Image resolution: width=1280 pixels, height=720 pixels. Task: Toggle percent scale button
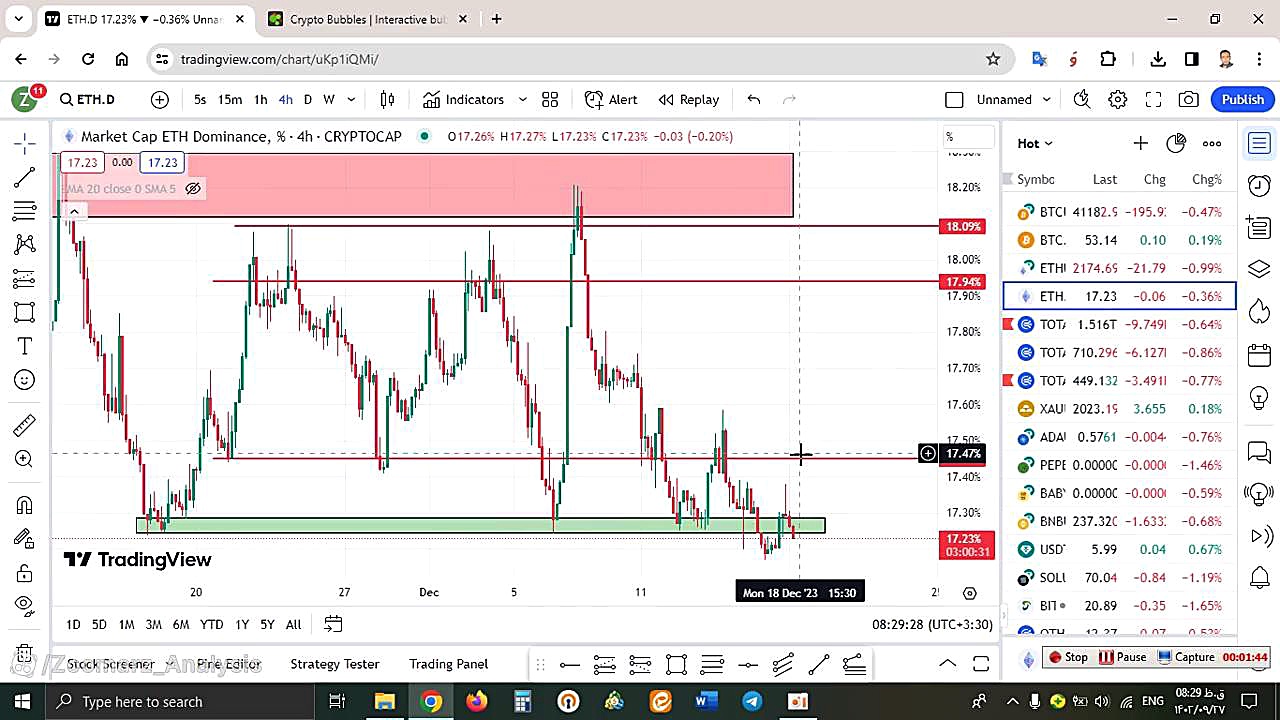coord(950,137)
